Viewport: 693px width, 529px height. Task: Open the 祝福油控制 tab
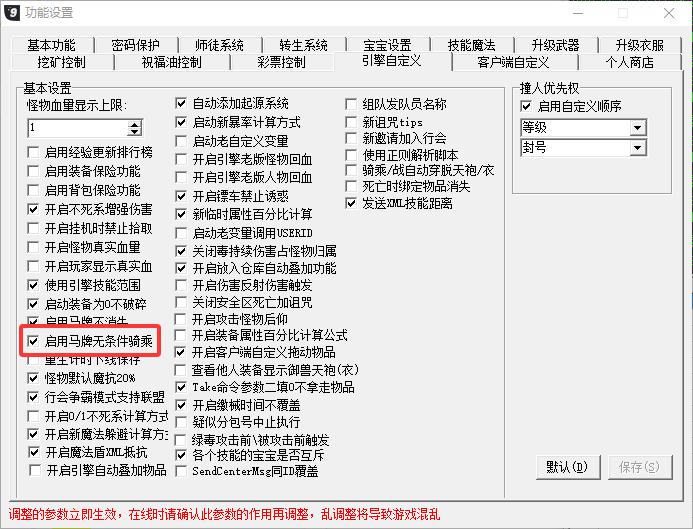click(x=171, y=62)
